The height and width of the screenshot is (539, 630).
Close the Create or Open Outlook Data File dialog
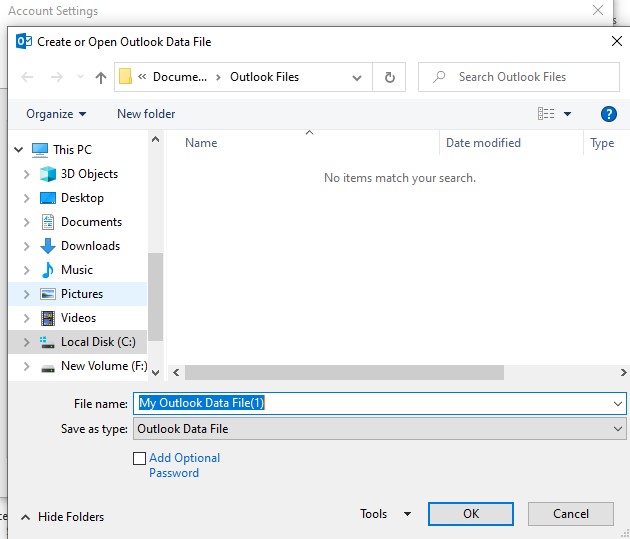coord(617,41)
